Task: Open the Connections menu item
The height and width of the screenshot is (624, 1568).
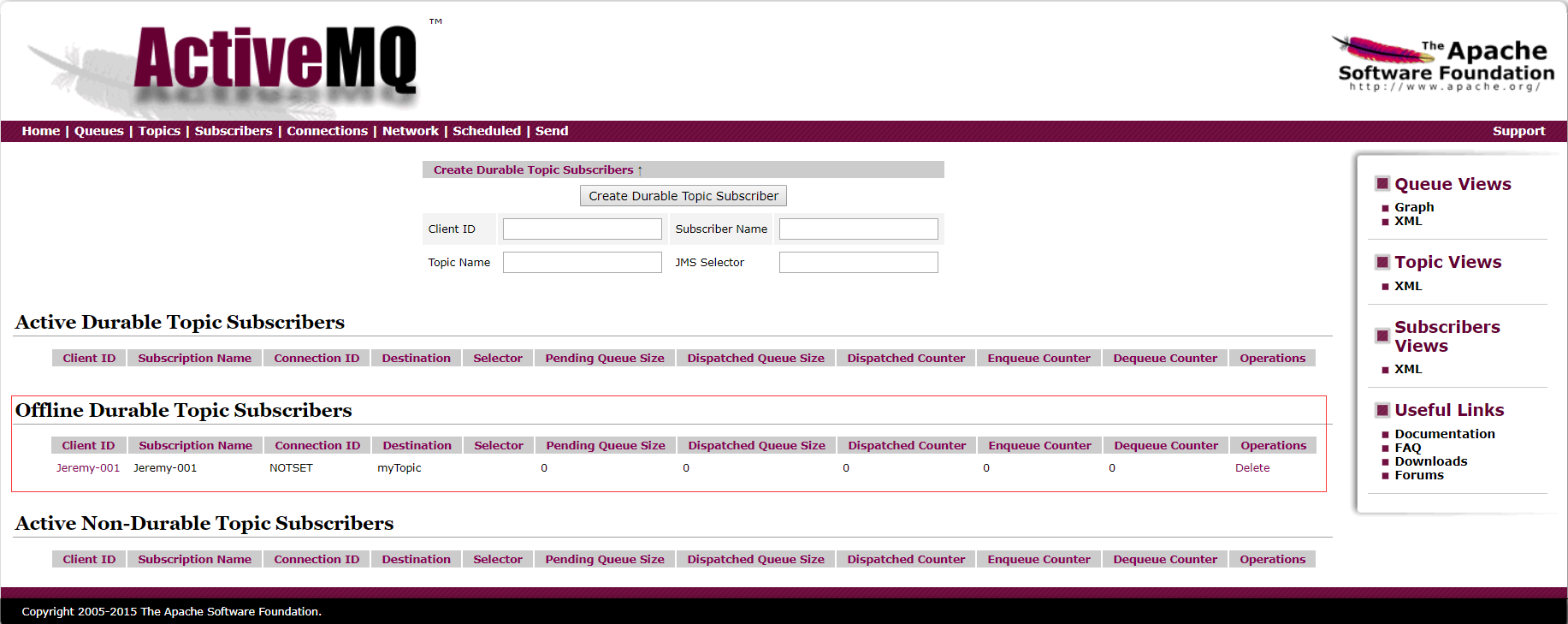Action: point(327,131)
